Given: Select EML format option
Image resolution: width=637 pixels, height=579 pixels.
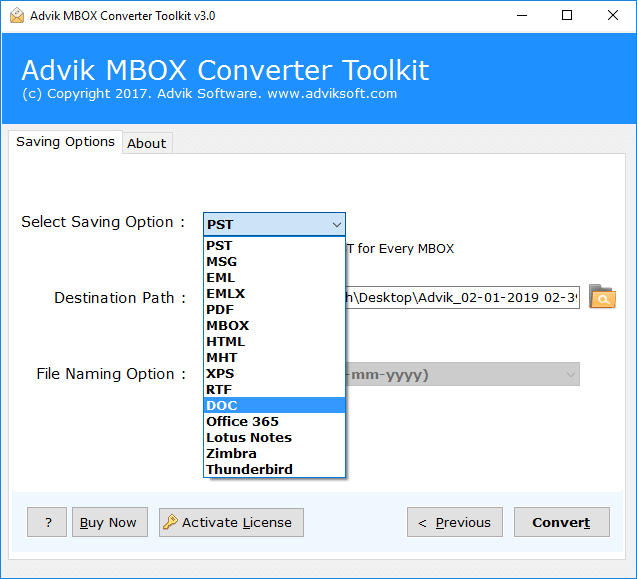Looking at the screenshot, I should coord(274,278).
